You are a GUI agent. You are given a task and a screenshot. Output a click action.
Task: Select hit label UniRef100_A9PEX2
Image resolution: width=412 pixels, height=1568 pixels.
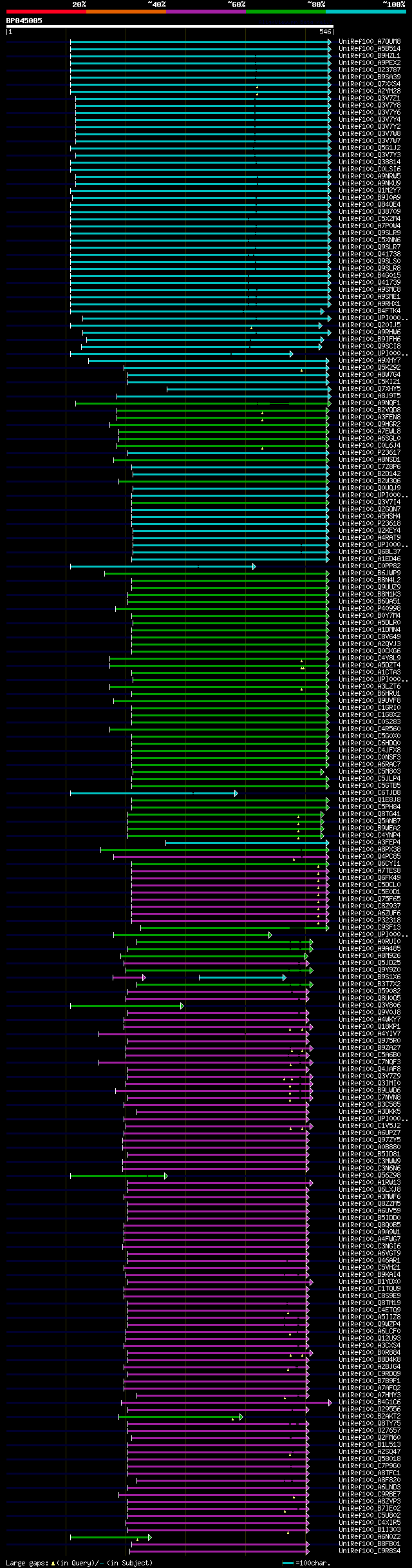pos(370,63)
